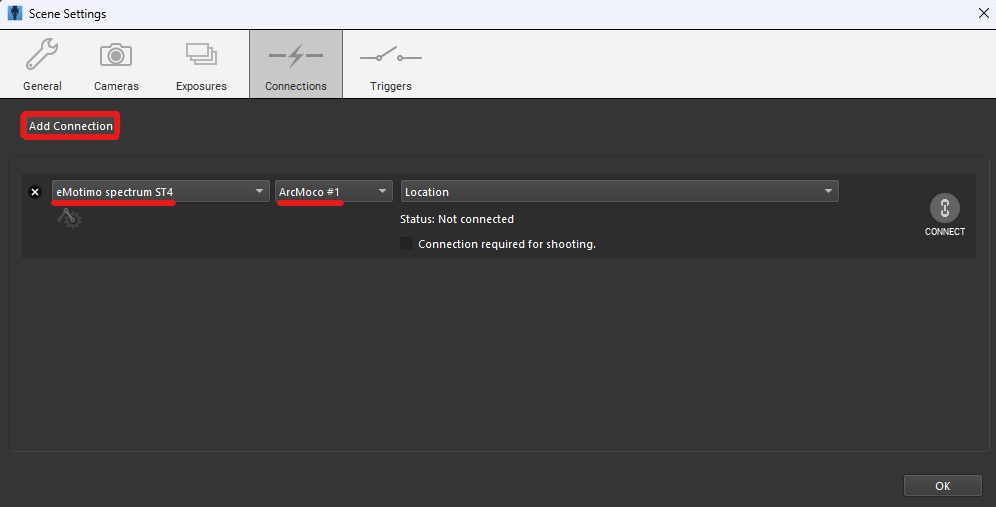
Task: Expand the Location dropdown
Action: click(619, 191)
